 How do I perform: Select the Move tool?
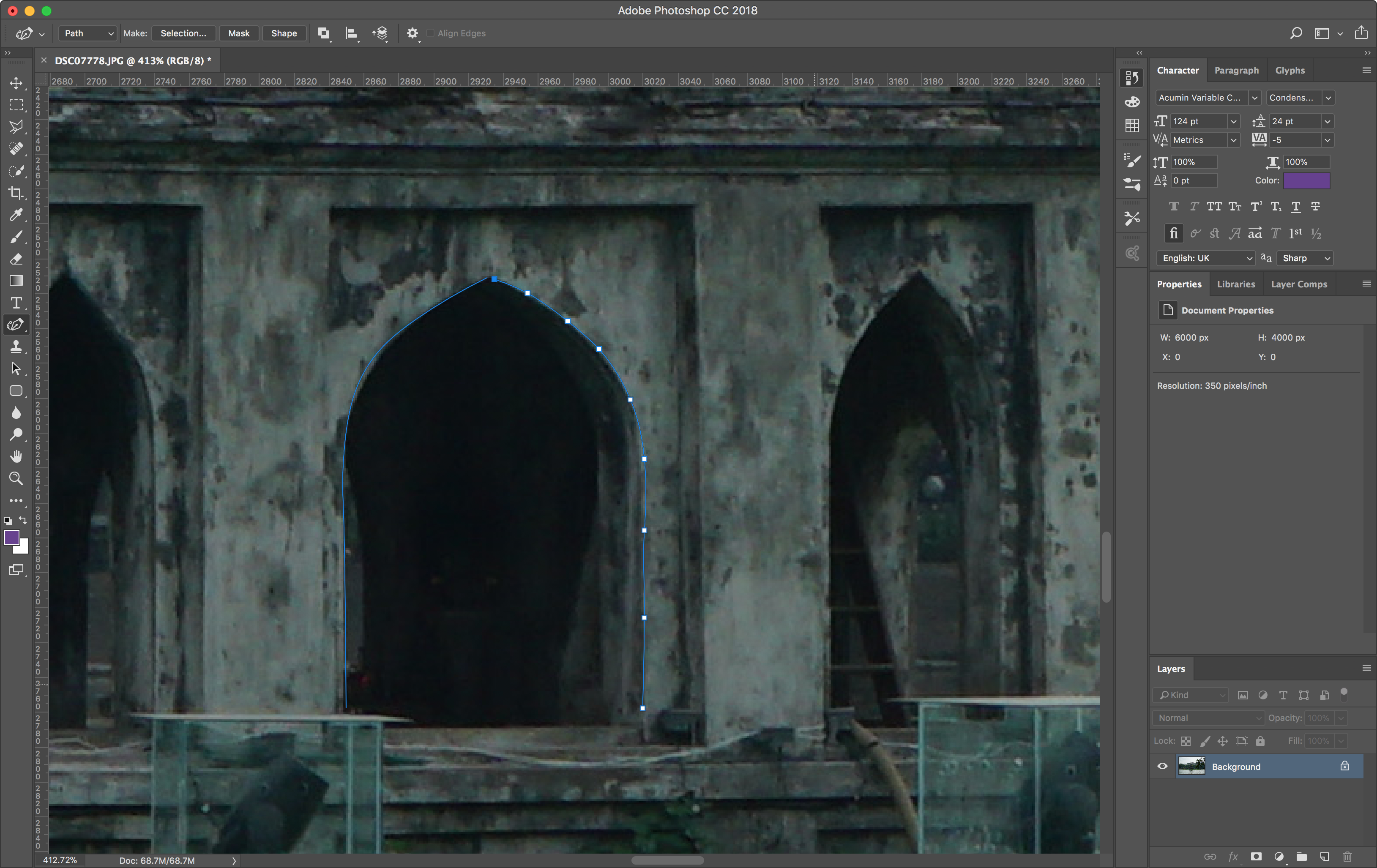(x=16, y=83)
